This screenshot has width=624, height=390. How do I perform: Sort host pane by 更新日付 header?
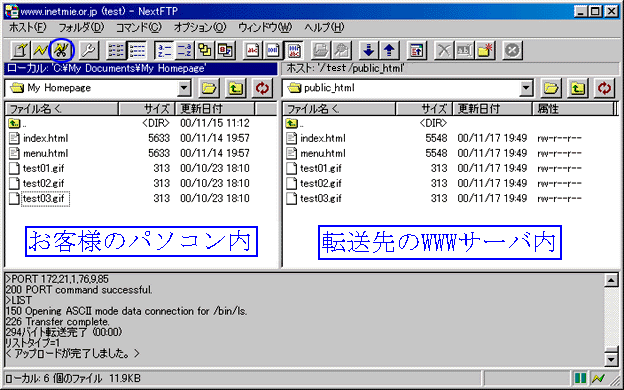493,109
